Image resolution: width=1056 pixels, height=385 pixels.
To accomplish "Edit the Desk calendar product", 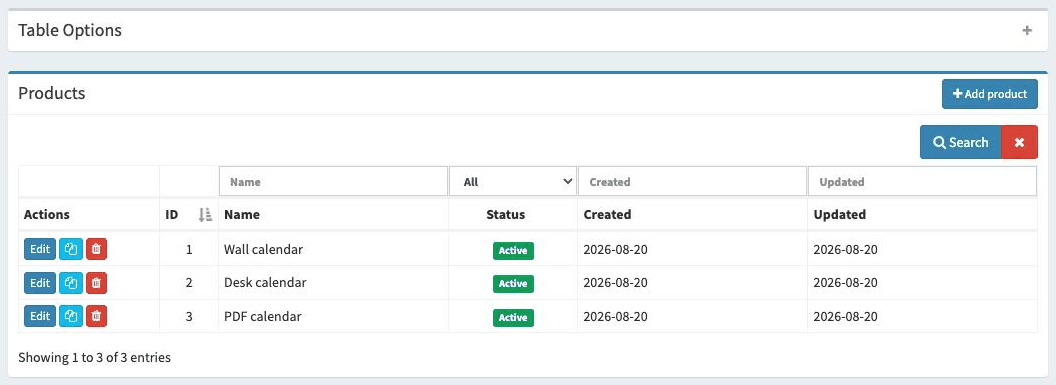I will point(40,283).
